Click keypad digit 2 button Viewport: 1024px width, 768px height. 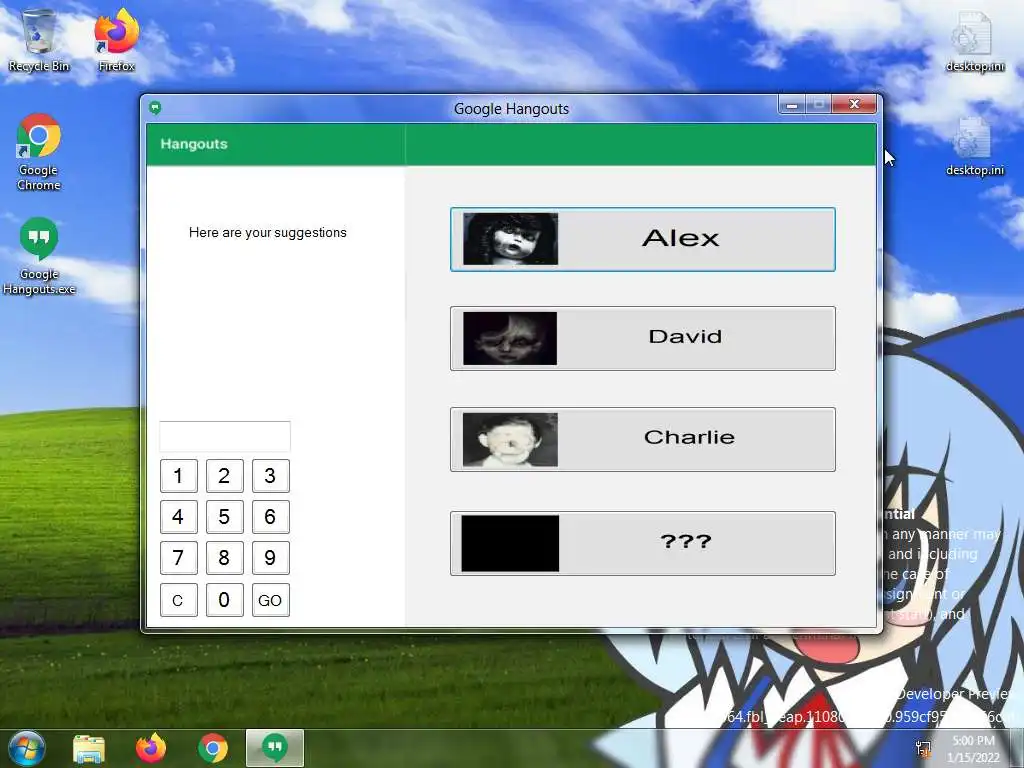click(225, 475)
